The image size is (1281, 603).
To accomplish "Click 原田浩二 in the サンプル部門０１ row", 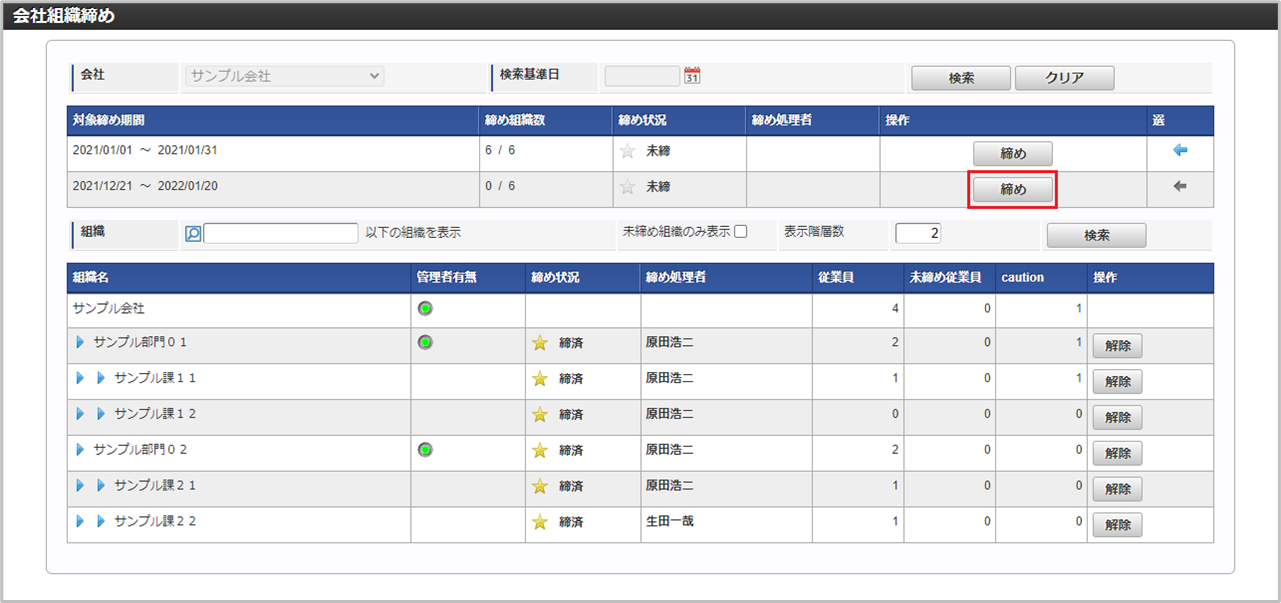I will 670,342.
